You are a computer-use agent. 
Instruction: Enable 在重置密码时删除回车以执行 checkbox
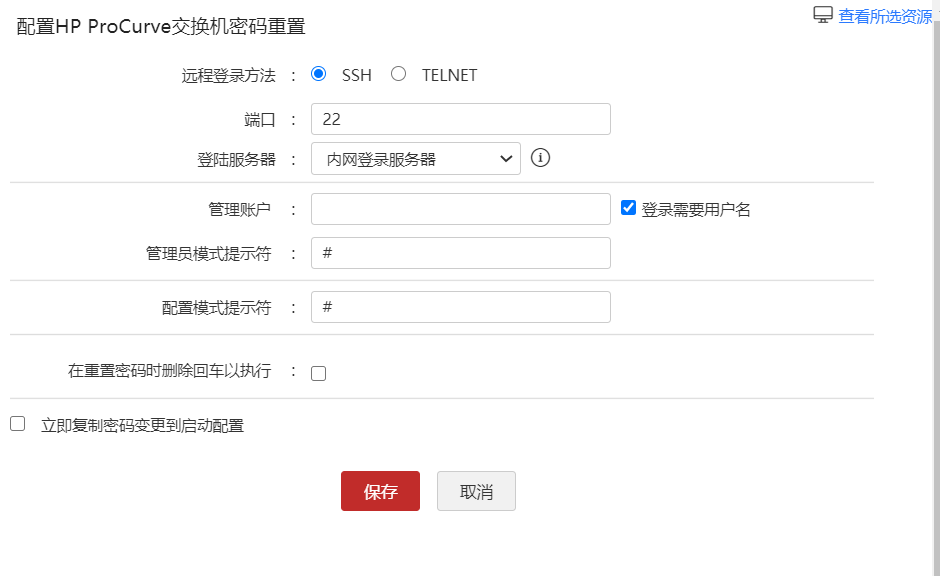319,373
